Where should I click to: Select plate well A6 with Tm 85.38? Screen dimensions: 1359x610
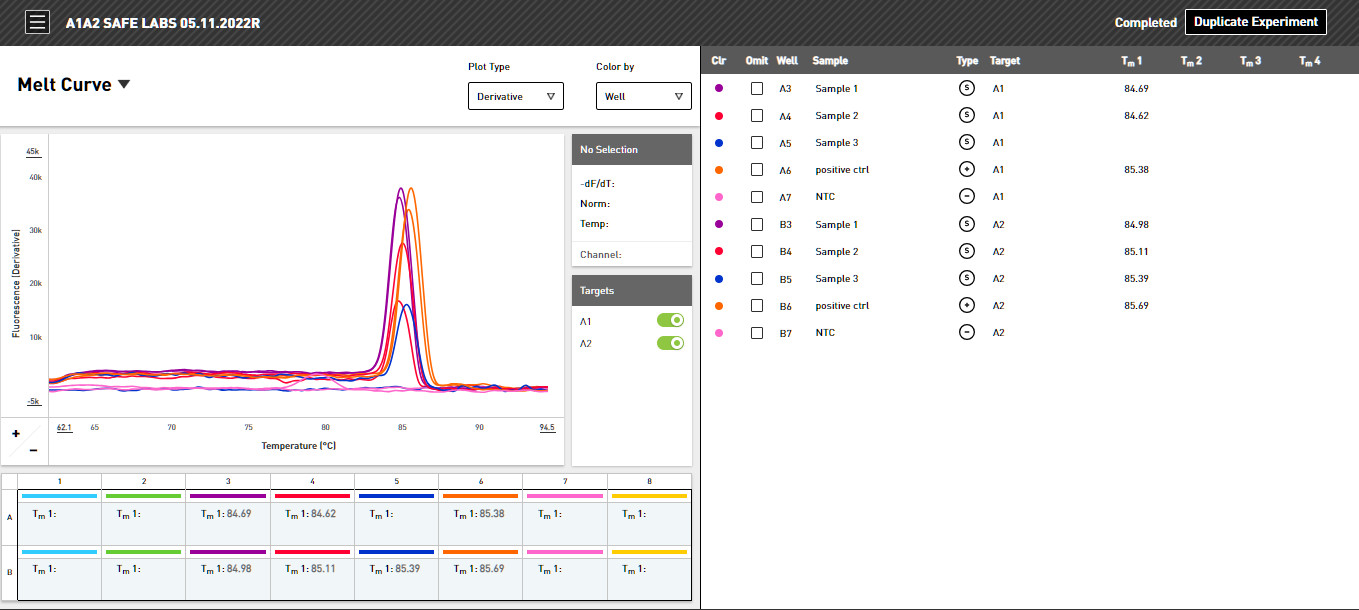tap(480, 516)
